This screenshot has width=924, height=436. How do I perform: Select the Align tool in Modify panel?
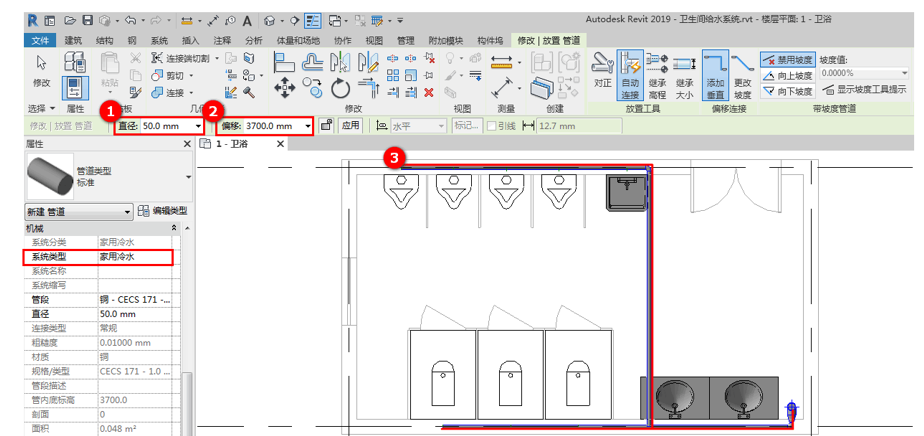coord(285,62)
